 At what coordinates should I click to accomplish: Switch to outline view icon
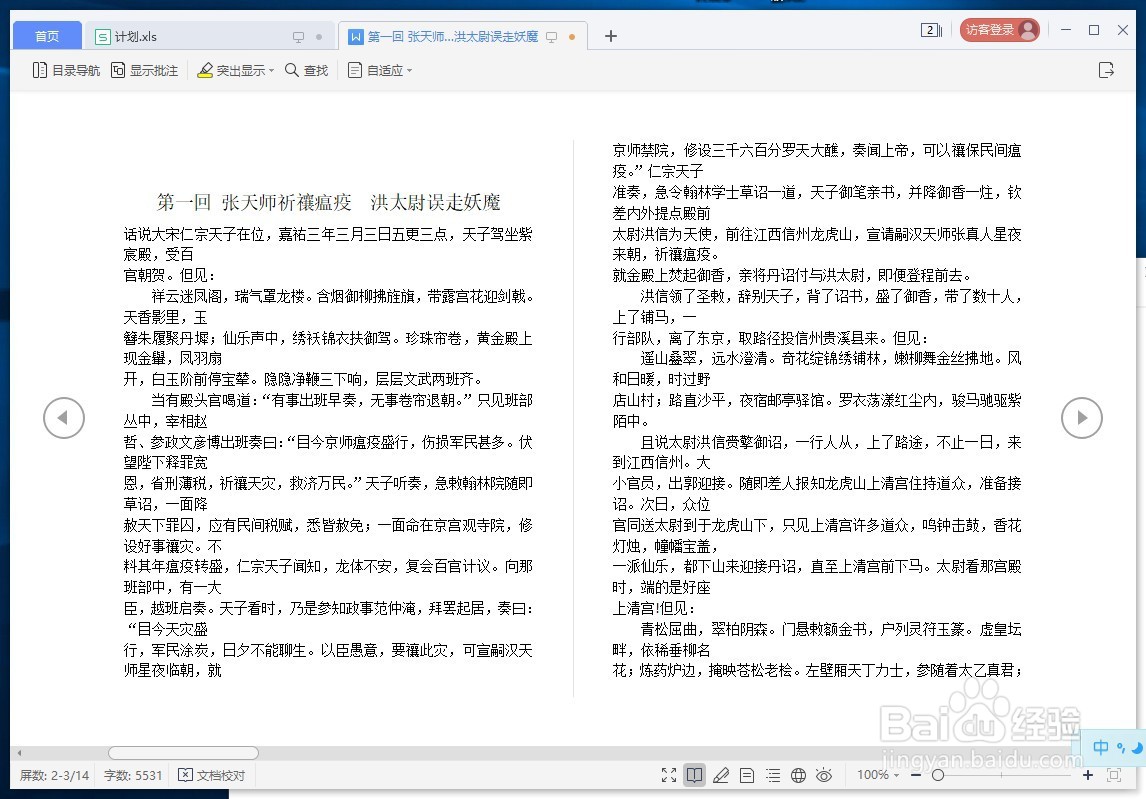(x=773, y=776)
